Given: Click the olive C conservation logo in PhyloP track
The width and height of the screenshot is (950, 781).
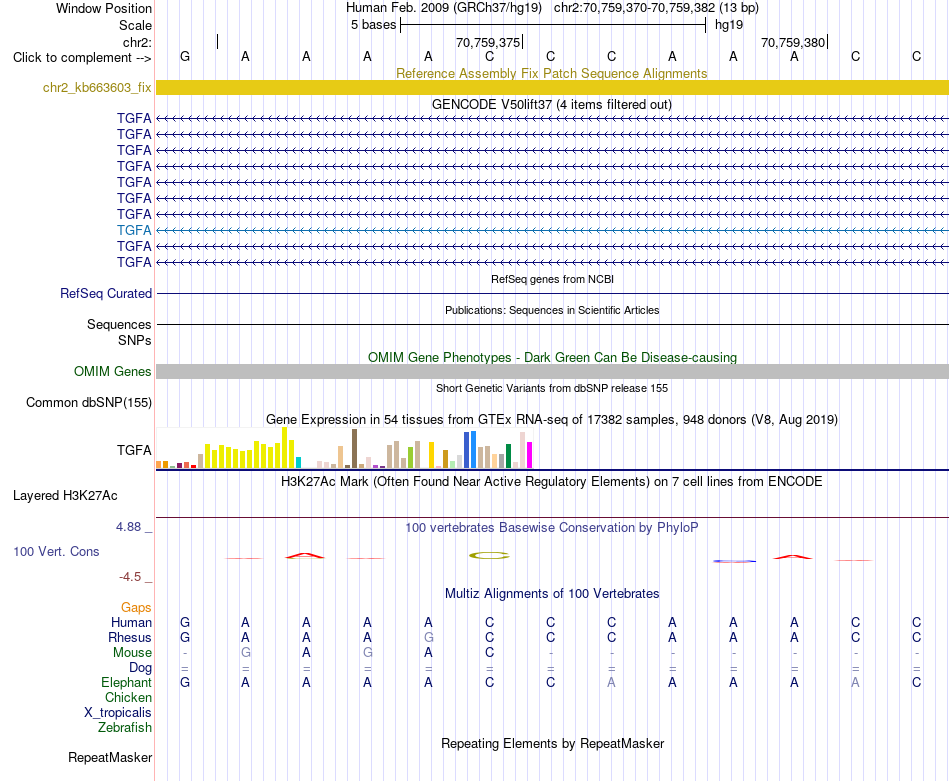Looking at the screenshot, I should click(x=489, y=555).
